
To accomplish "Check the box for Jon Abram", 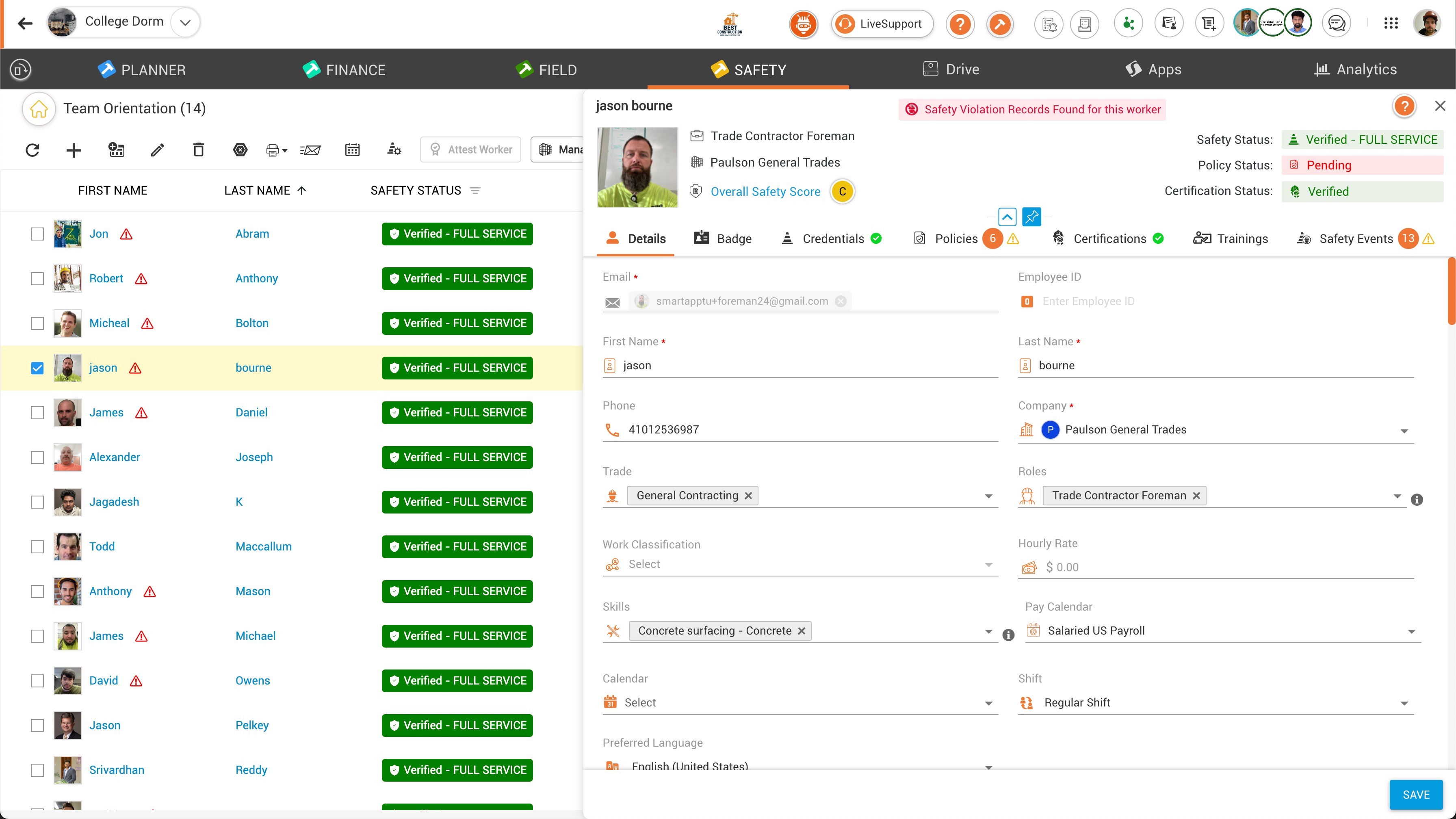I will pyautogui.click(x=37, y=234).
